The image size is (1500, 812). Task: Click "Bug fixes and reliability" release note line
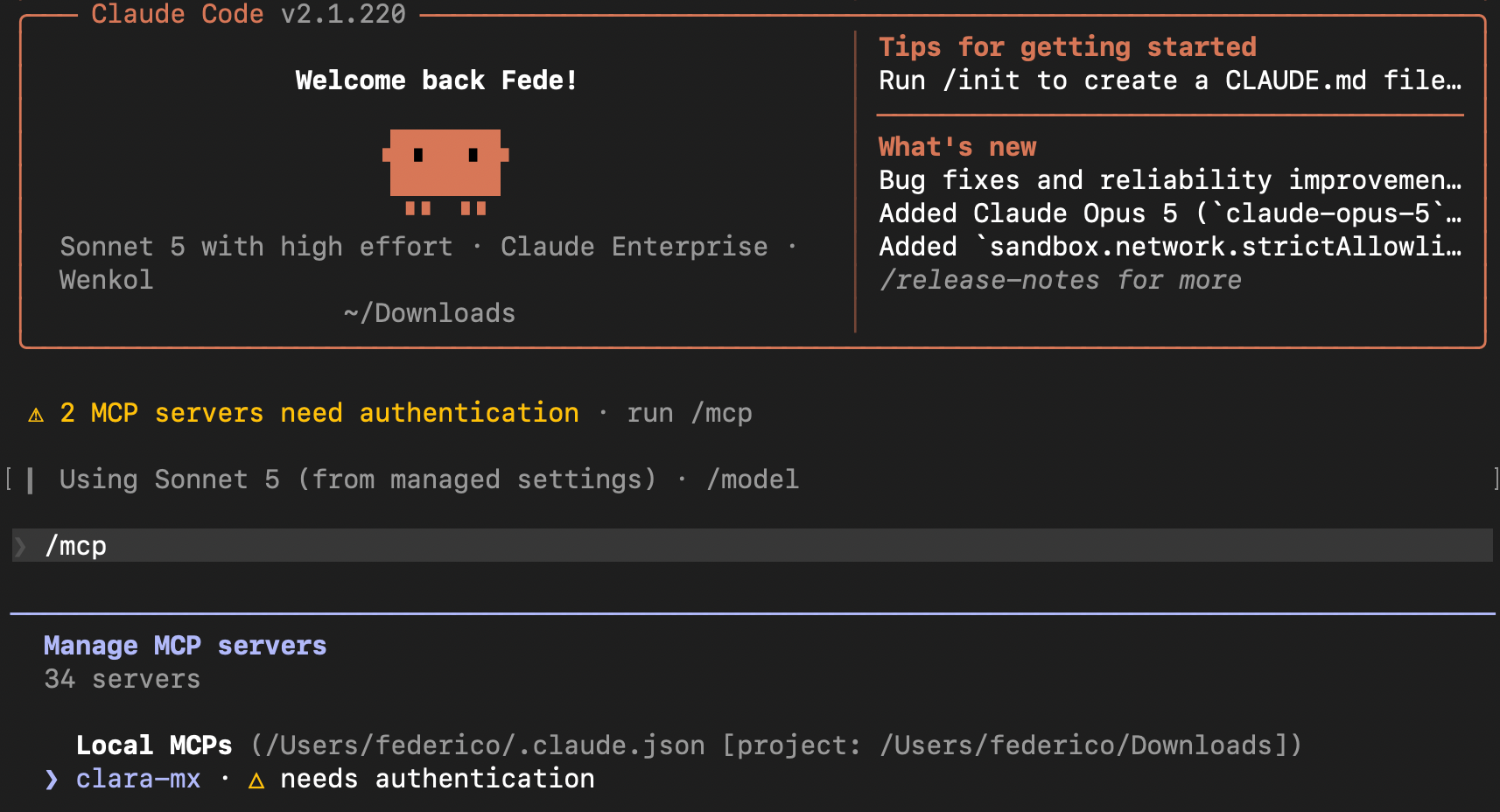click(x=1170, y=180)
